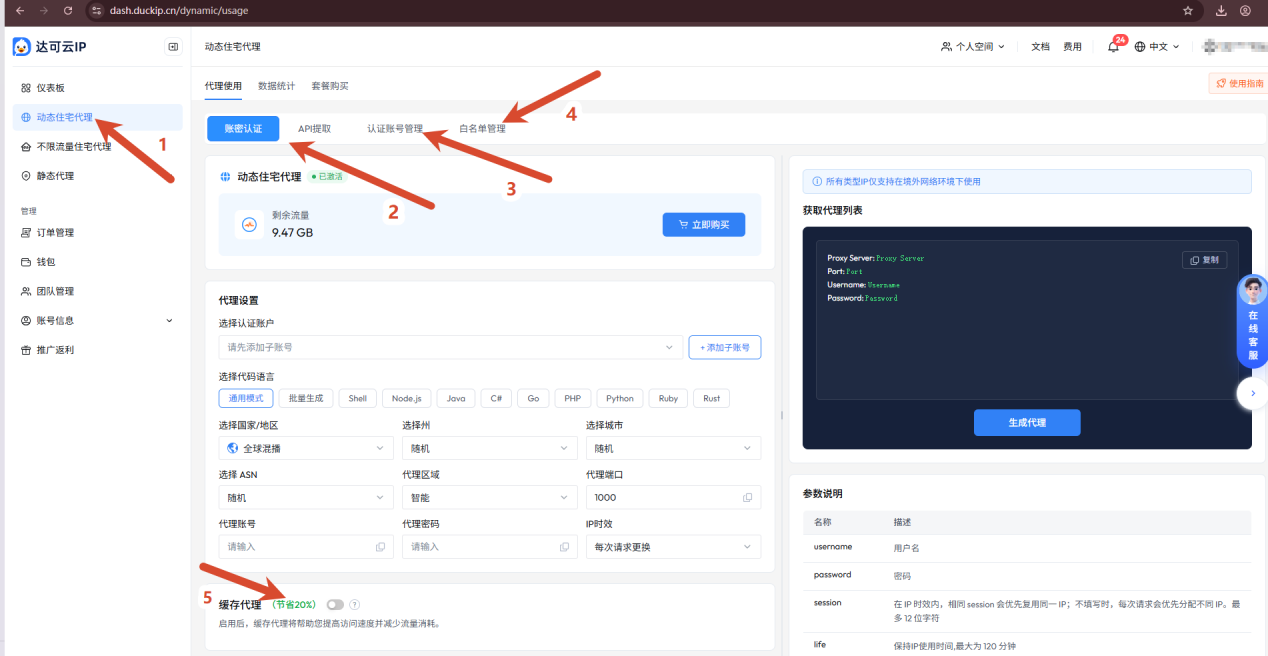The image size is (1268, 656).
Task: Choose 批量生成 option
Action: tap(306, 398)
